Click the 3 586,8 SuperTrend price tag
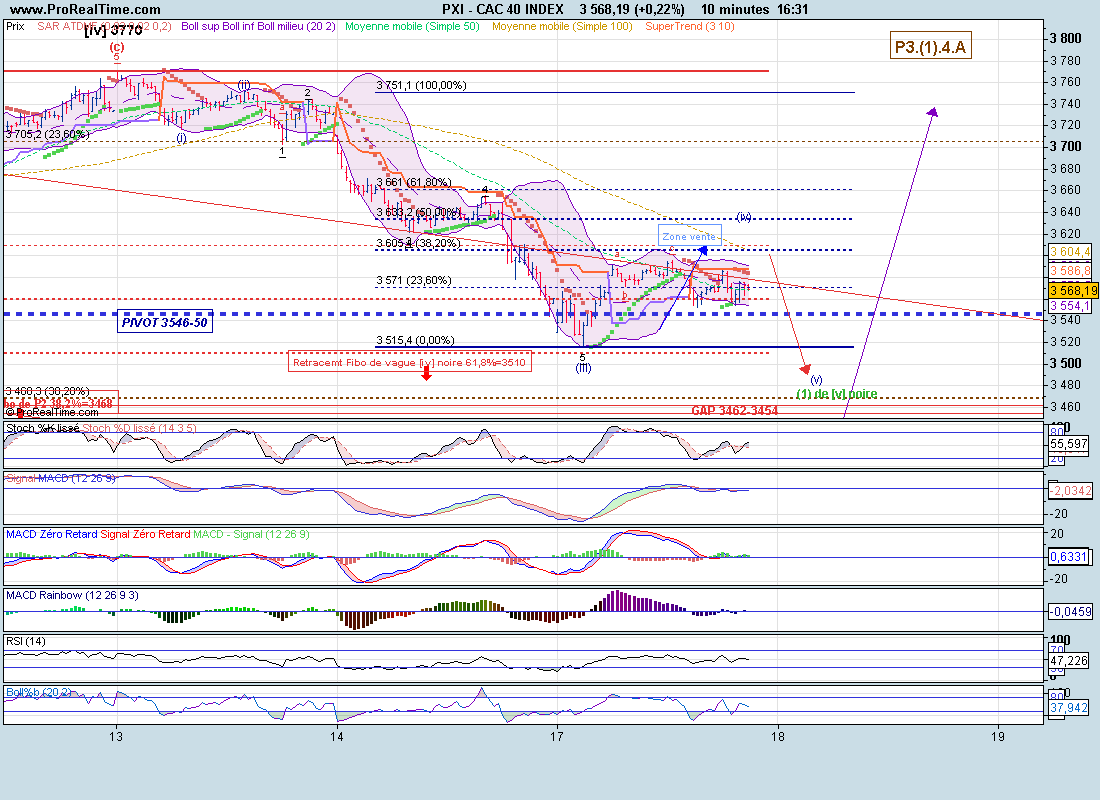 tap(1071, 271)
